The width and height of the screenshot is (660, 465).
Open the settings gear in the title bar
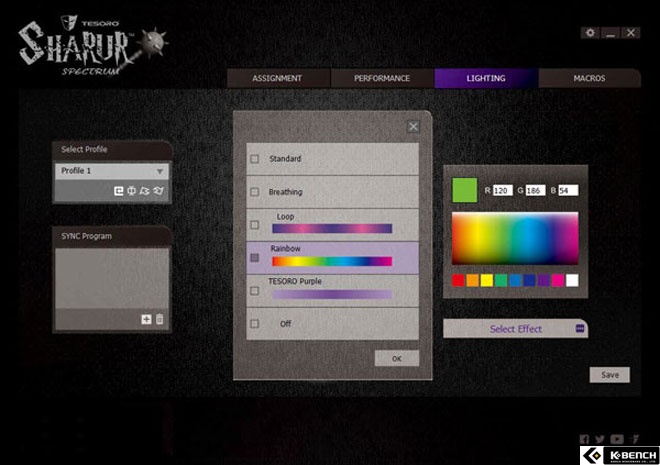coord(590,33)
